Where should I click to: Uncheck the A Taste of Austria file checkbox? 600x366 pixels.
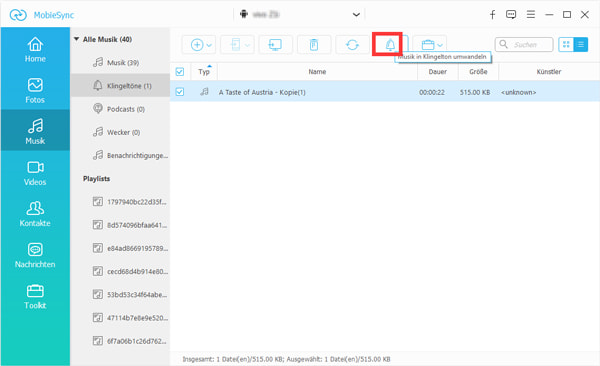pyautogui.click(x=179, y=92)
